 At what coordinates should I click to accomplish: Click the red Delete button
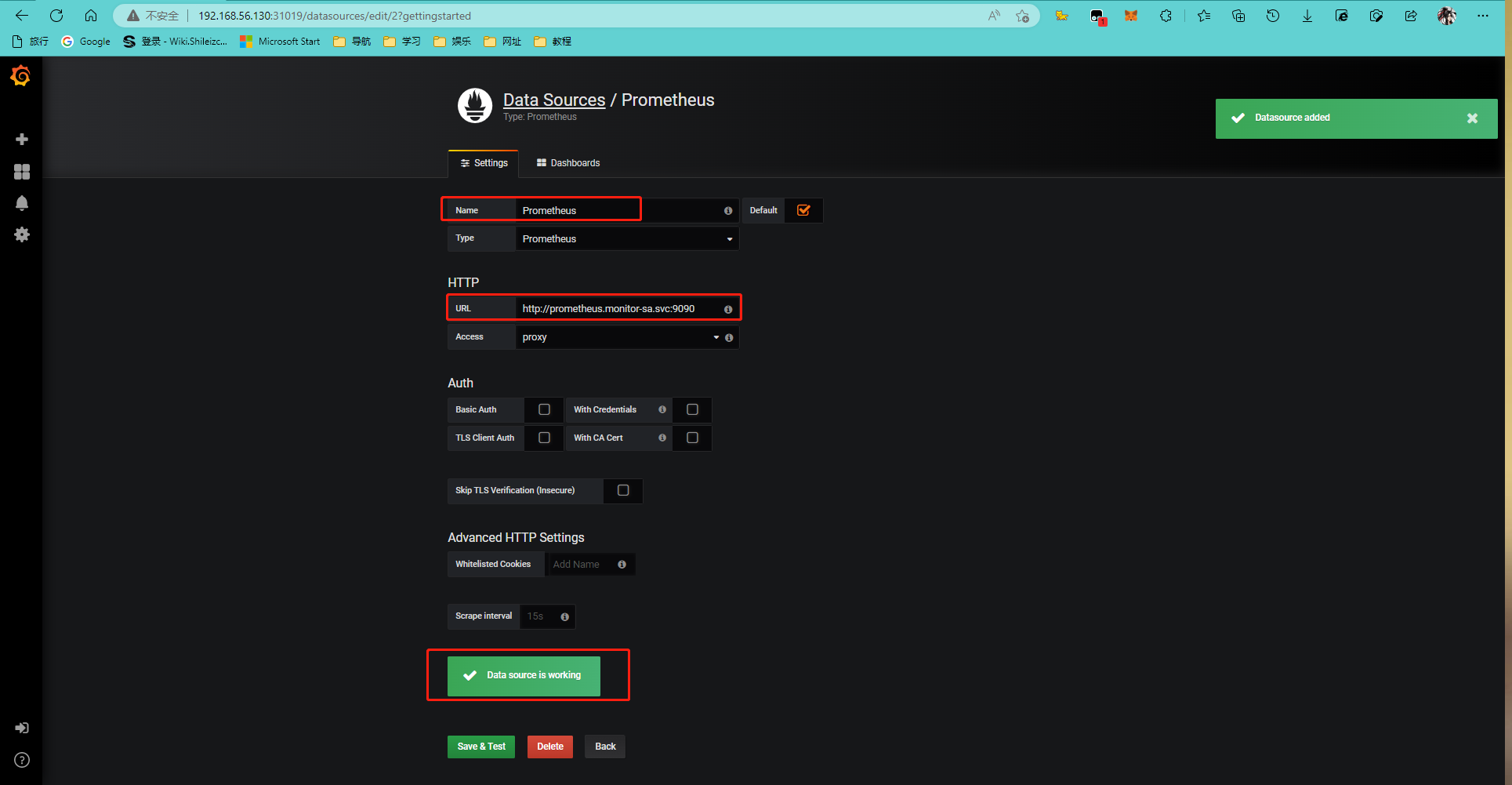[x=550, y=747]
